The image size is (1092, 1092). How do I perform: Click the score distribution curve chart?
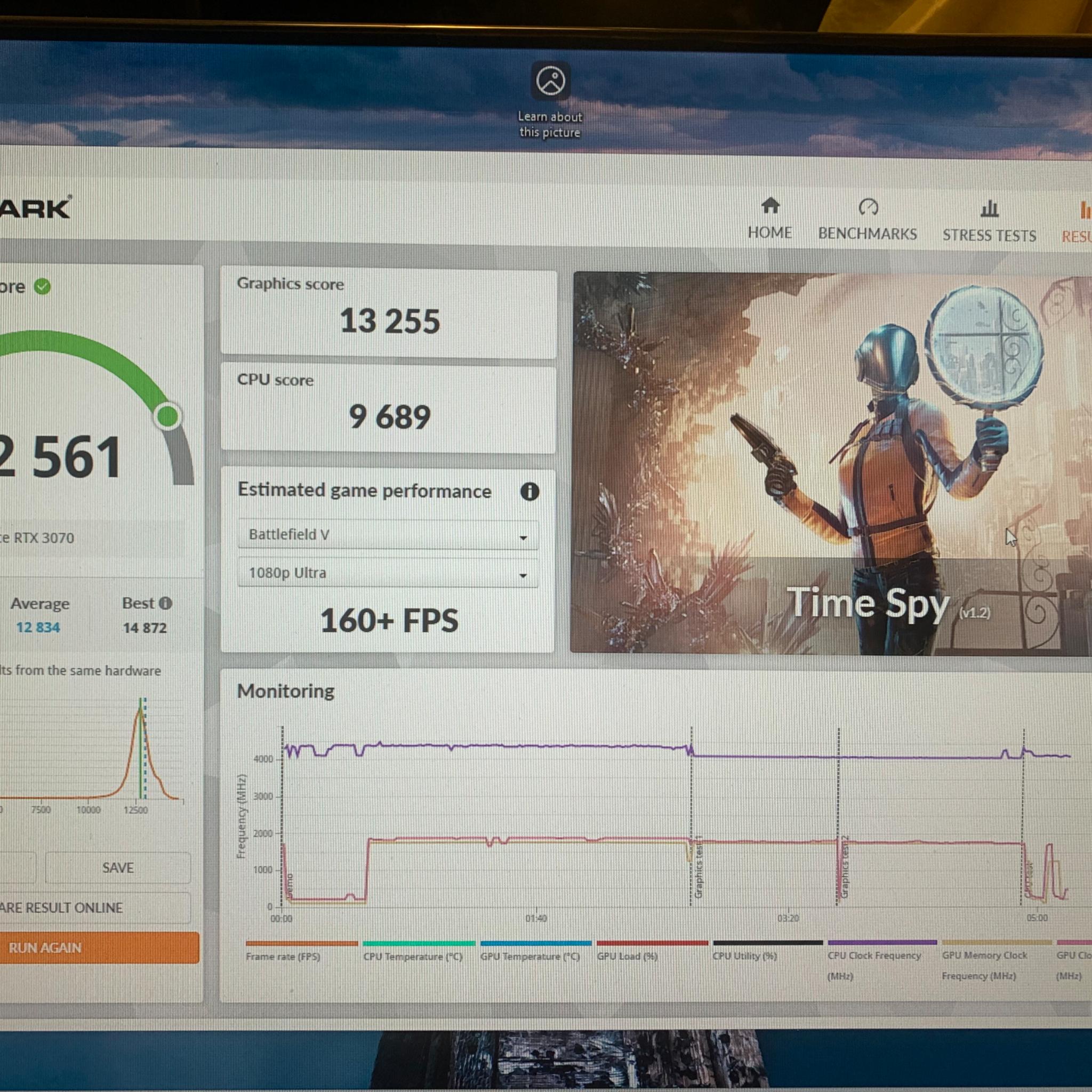[x=92, y=749]
